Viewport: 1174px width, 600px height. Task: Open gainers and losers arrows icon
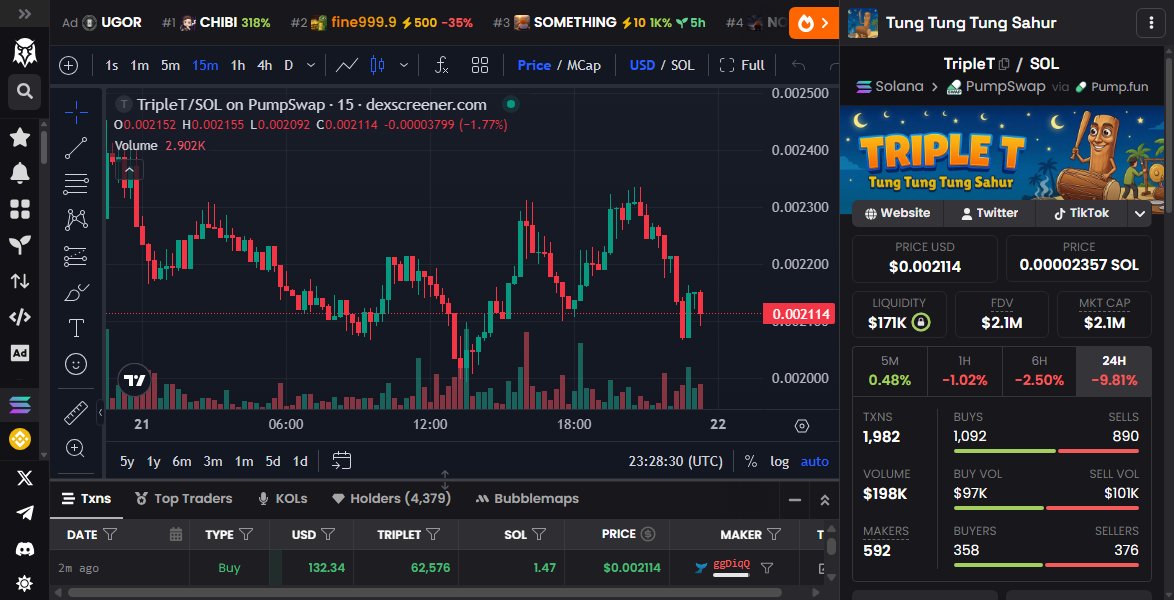pyautogui.click(x=20, y=281)
